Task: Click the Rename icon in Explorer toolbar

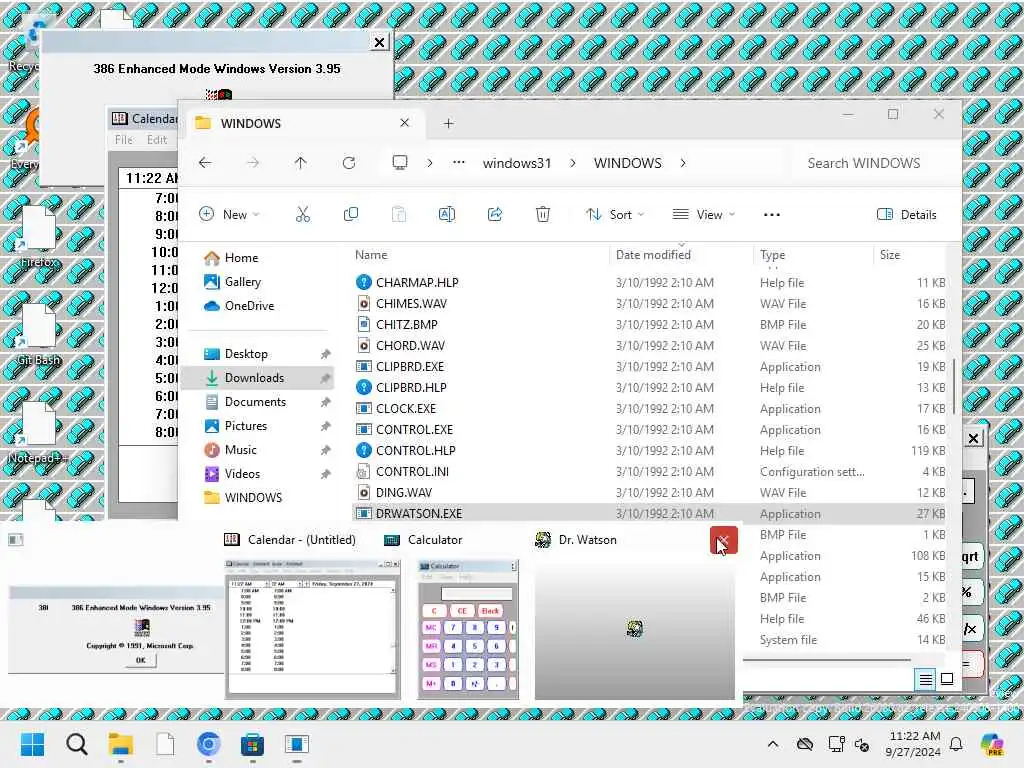Action: (x=447, y=214)
